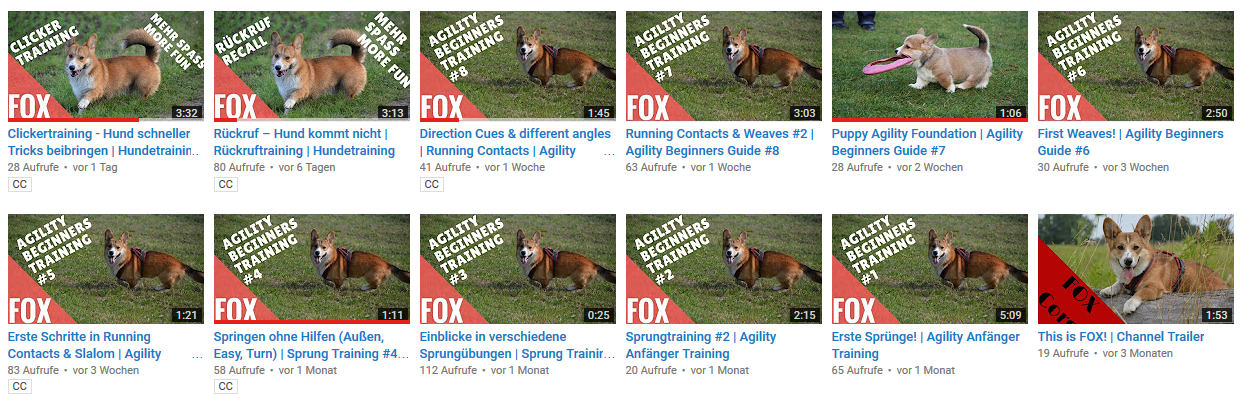This screenshot has width=1253, height=405.
Task: Open Sprungtraining #2 Agility Anfänger Training link
Action: coord(701,345)
